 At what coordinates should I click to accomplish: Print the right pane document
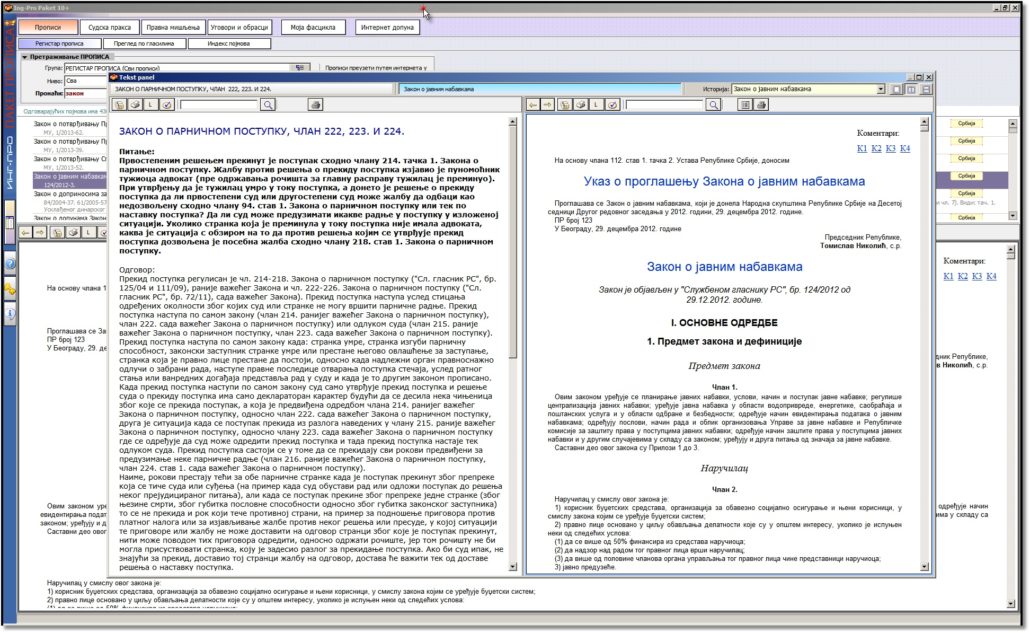click(x=761, y=105)
